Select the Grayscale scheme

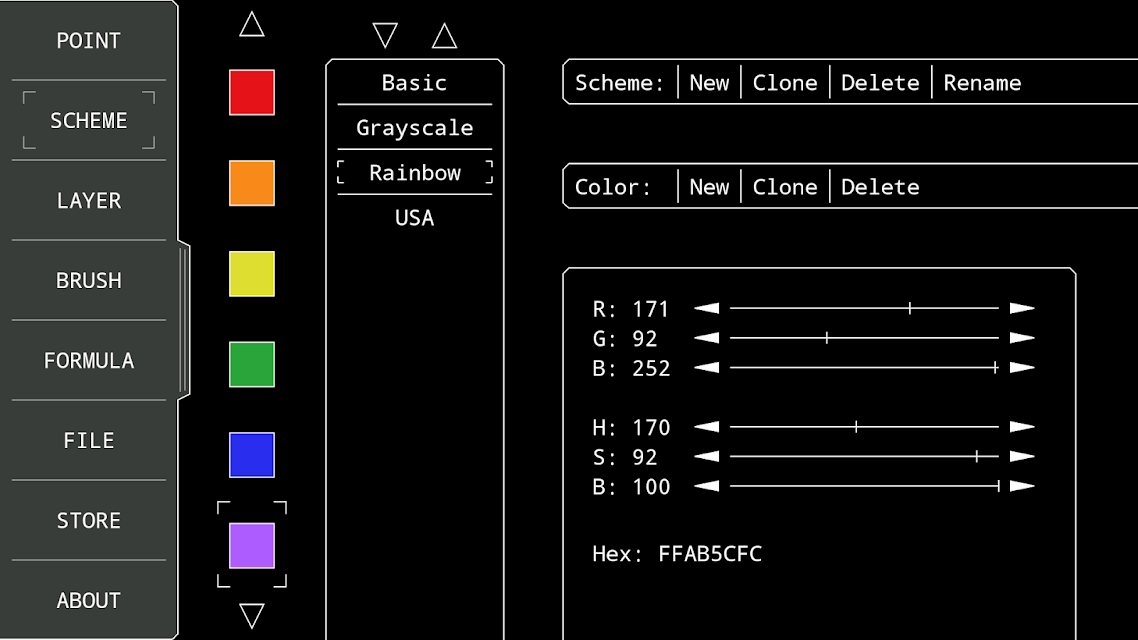[x=414, y=128]
